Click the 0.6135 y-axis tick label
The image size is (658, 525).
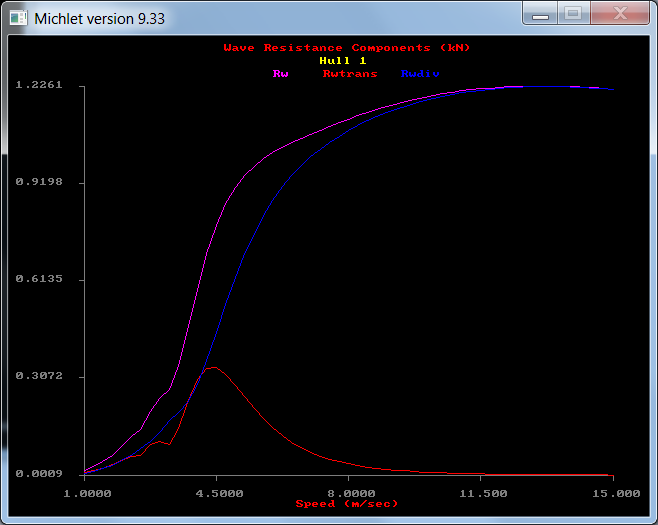[39, 279]
